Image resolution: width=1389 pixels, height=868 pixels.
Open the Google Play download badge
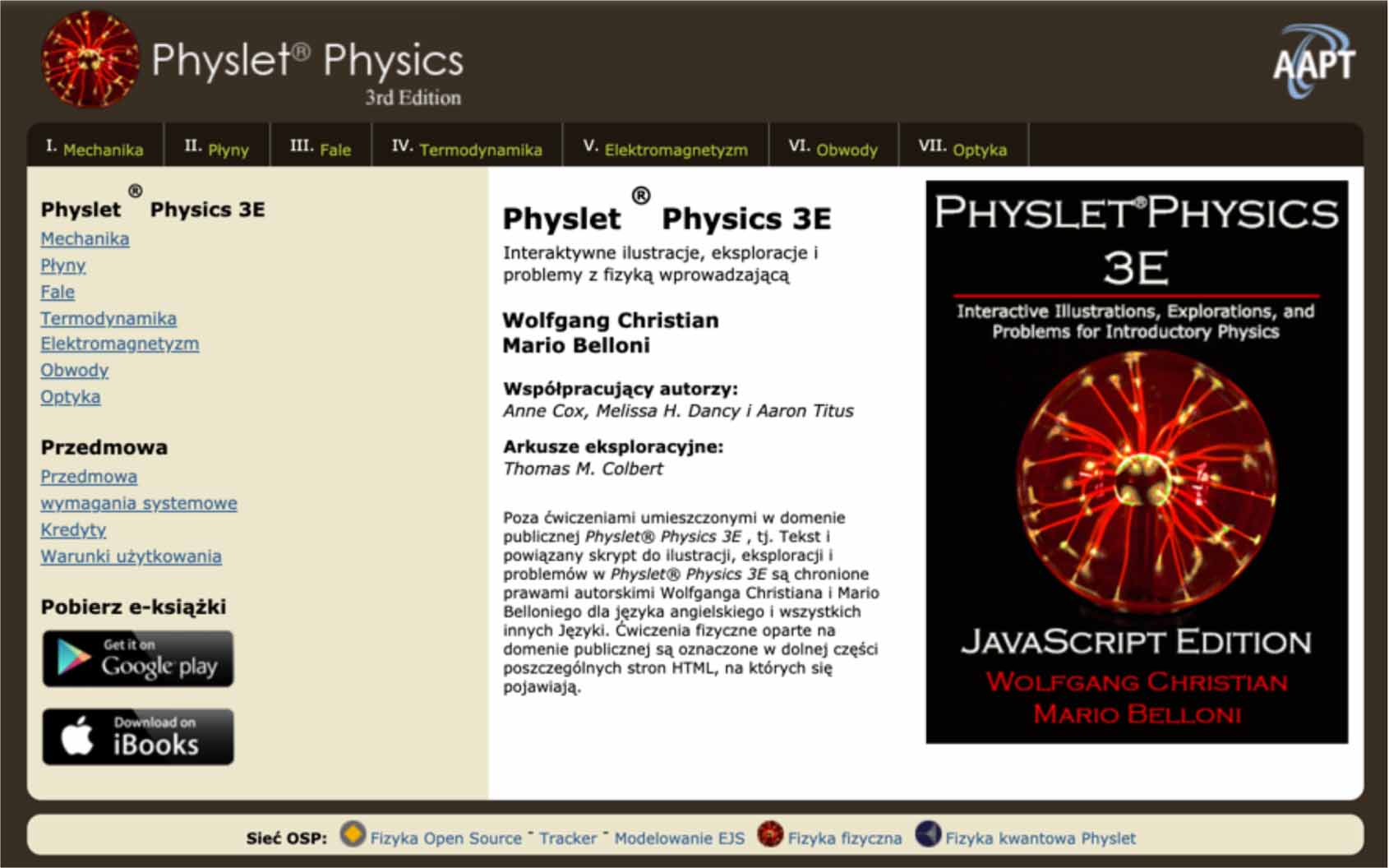[x=138, y=658]
